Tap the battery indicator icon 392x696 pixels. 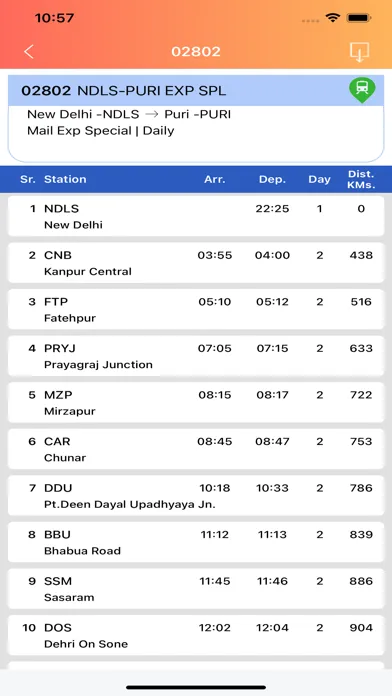[359, 18]
